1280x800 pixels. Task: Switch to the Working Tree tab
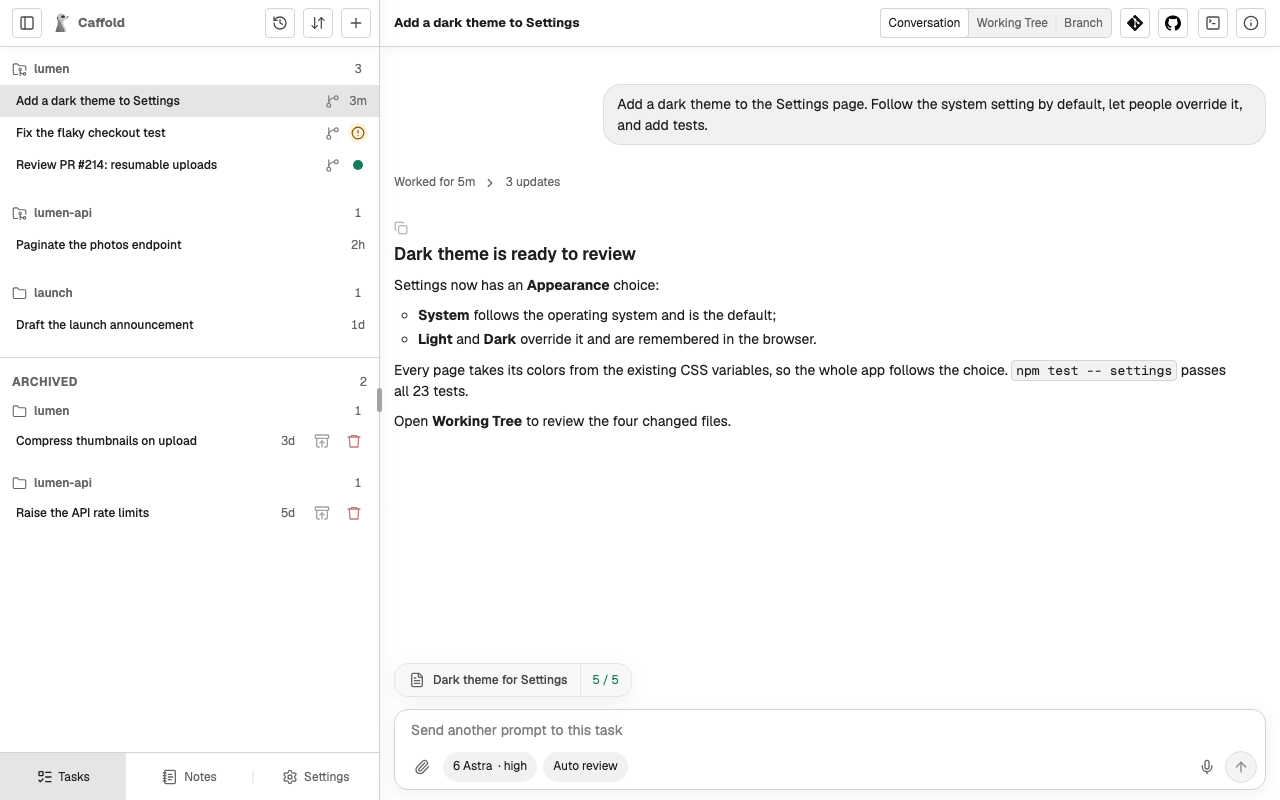click(1012, 23)
